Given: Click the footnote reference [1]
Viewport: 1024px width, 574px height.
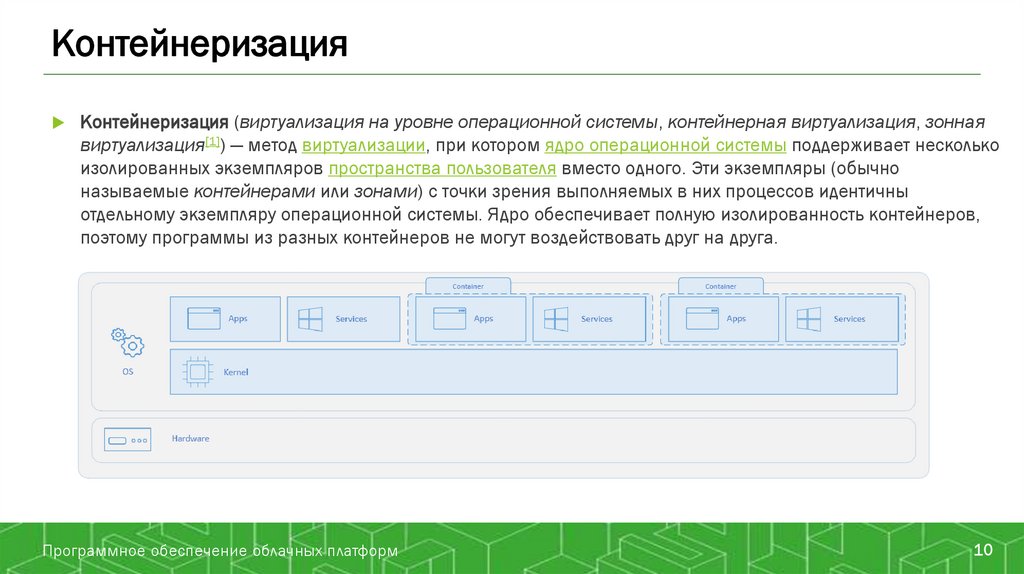Looking at the screenshot, I should 212,141.
